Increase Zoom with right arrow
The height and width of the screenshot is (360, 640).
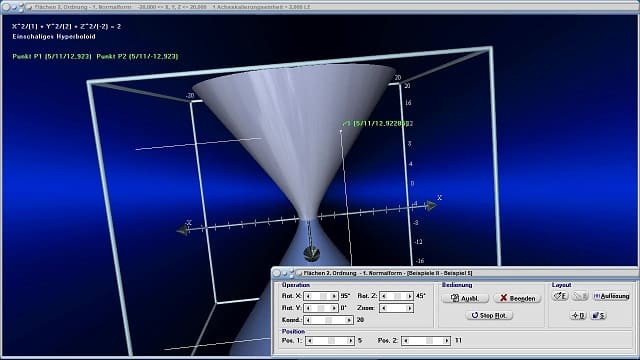(409, 308)
